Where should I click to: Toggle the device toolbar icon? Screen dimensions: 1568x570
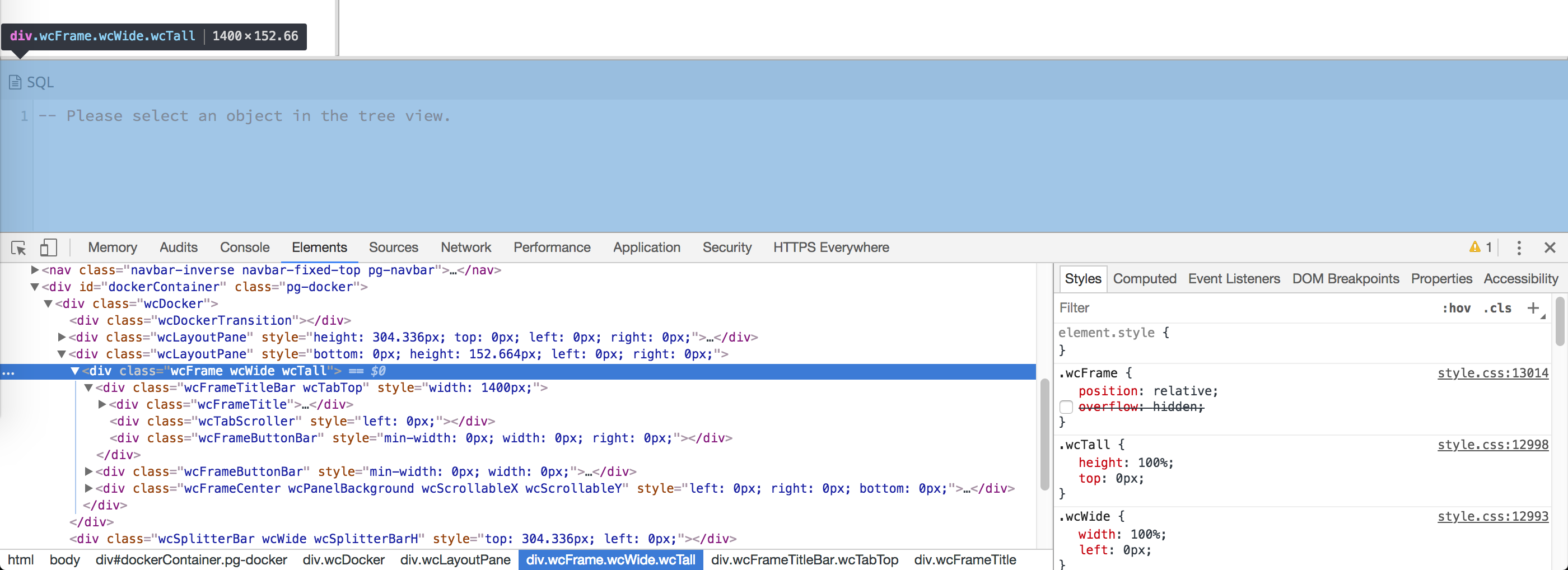(48, 247)
